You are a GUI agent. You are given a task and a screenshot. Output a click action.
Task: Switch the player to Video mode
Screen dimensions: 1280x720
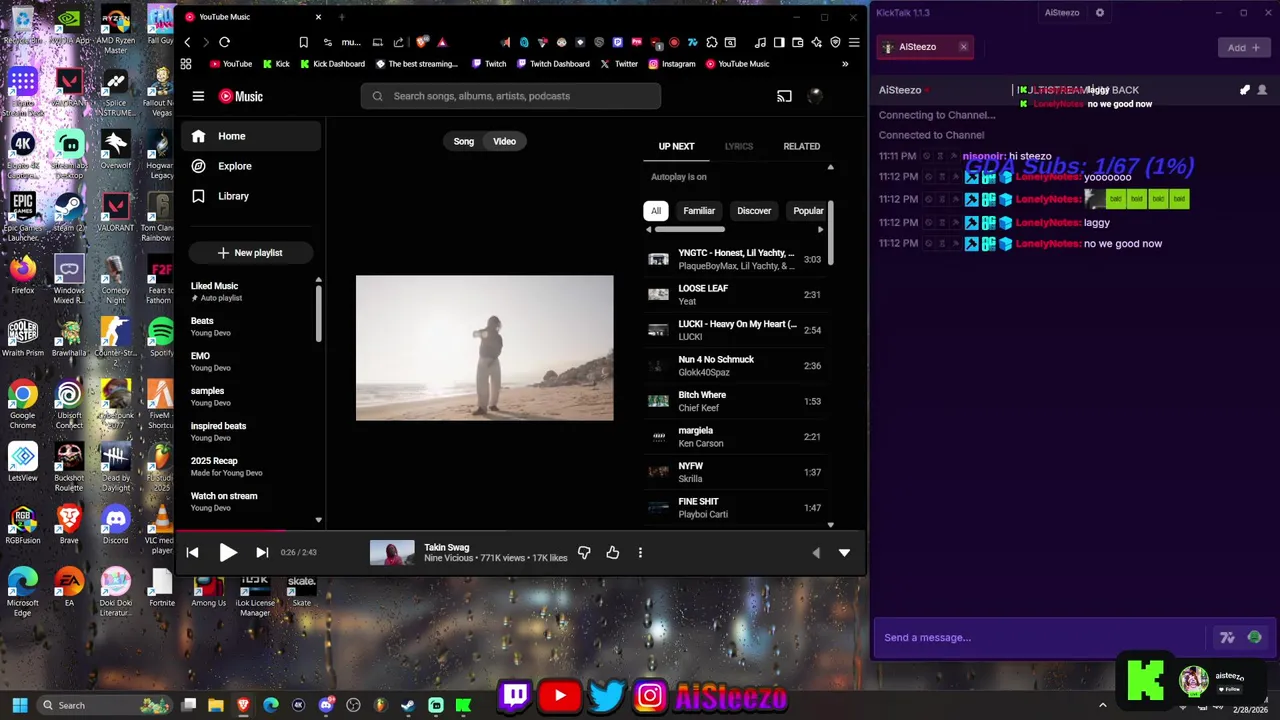click(504, 141)
